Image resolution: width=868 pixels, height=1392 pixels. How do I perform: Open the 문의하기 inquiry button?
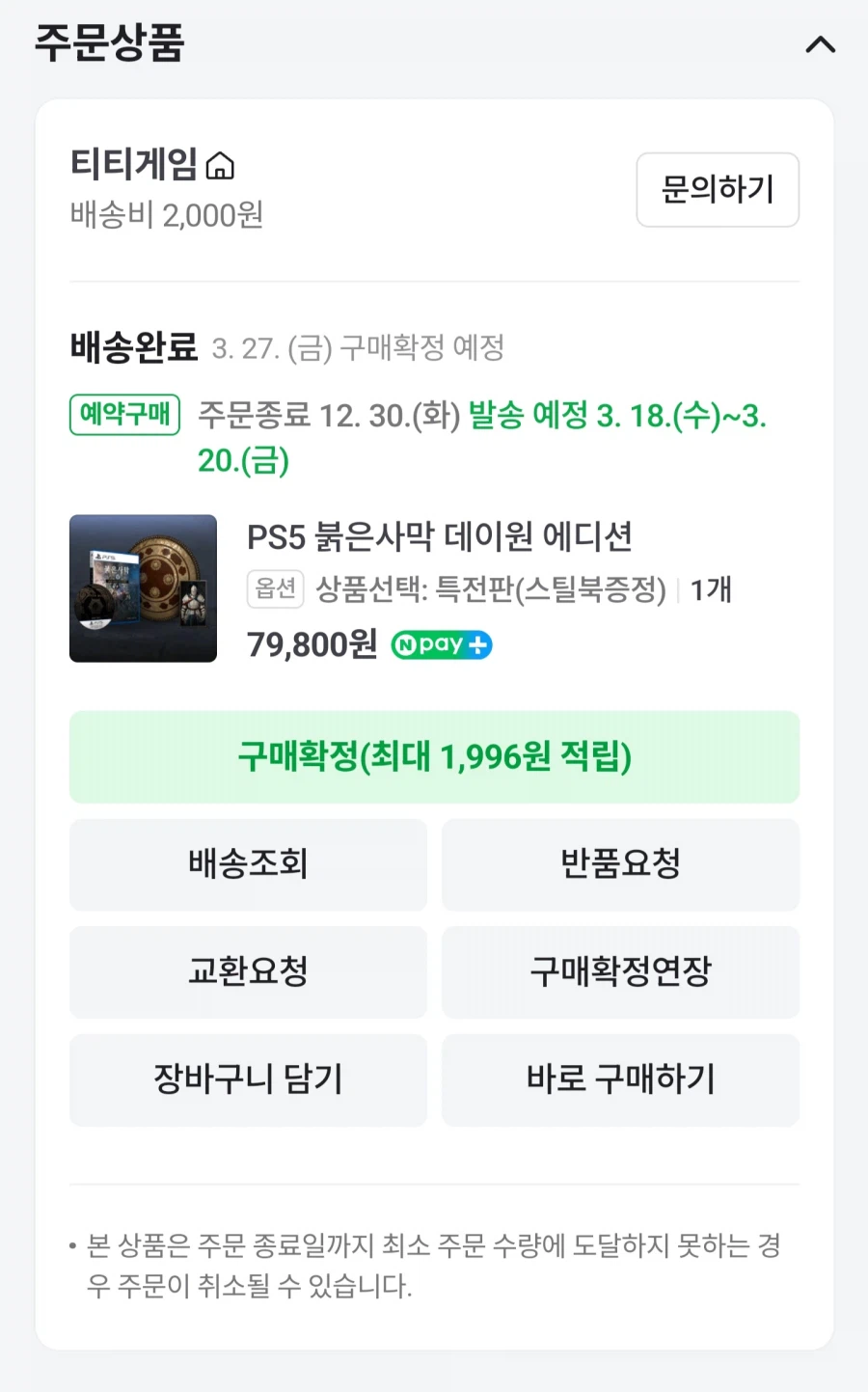[718, 190]
